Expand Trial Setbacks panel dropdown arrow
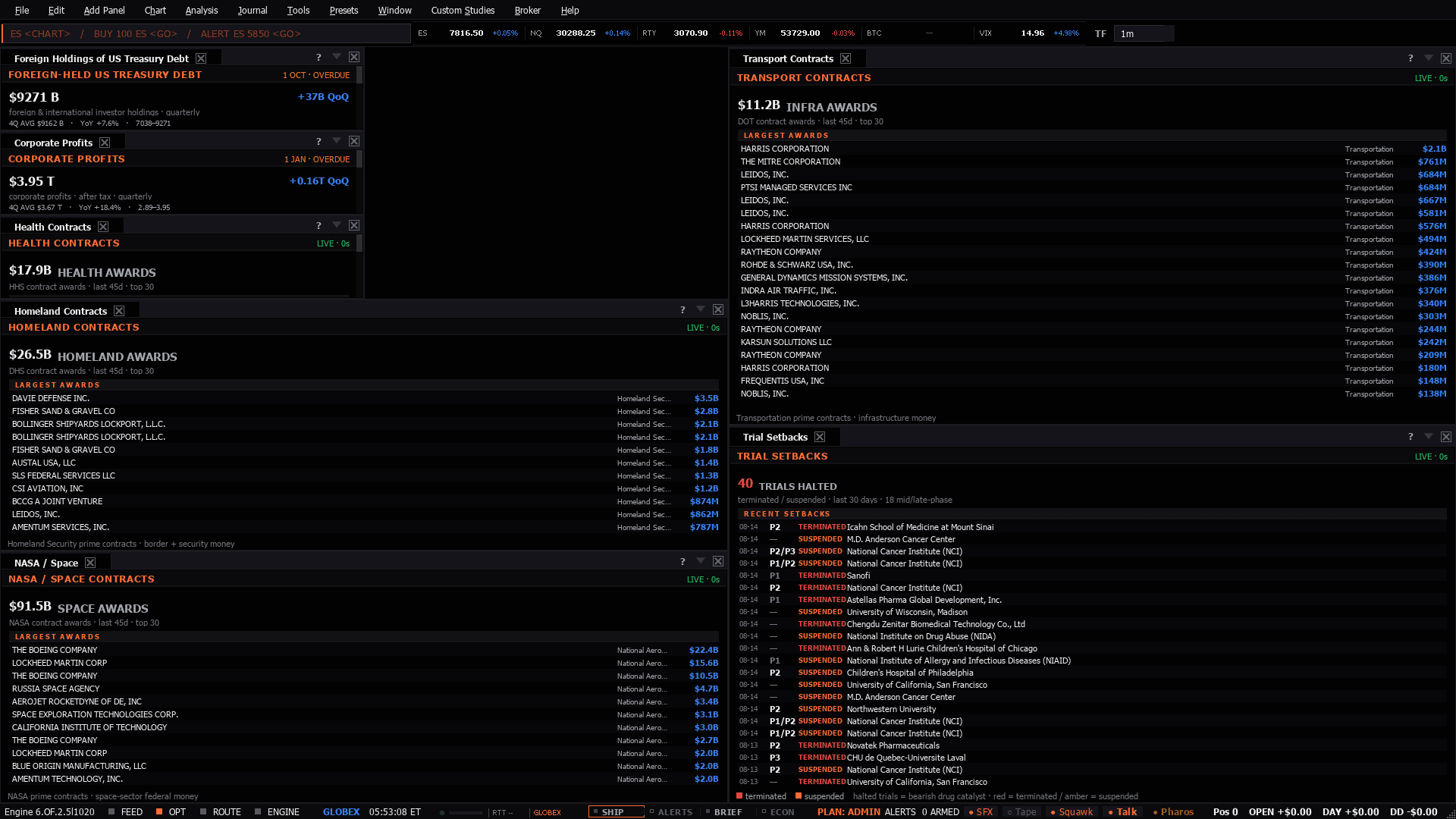1456x819 pixels. coord(1429,436)
